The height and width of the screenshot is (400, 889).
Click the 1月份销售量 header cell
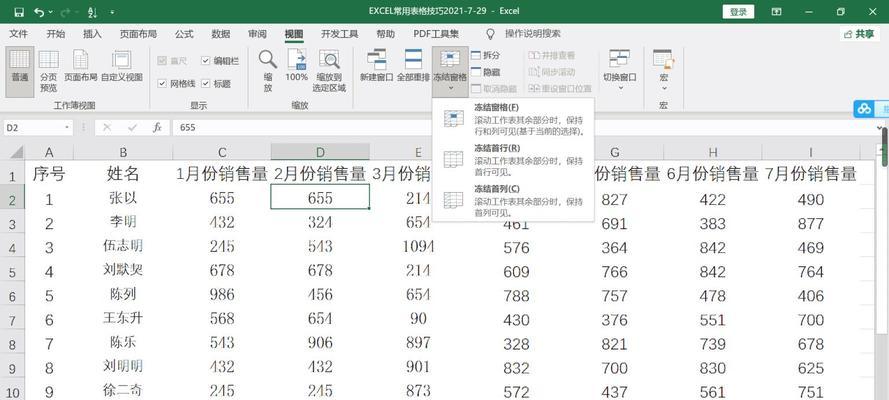(222, 175)
